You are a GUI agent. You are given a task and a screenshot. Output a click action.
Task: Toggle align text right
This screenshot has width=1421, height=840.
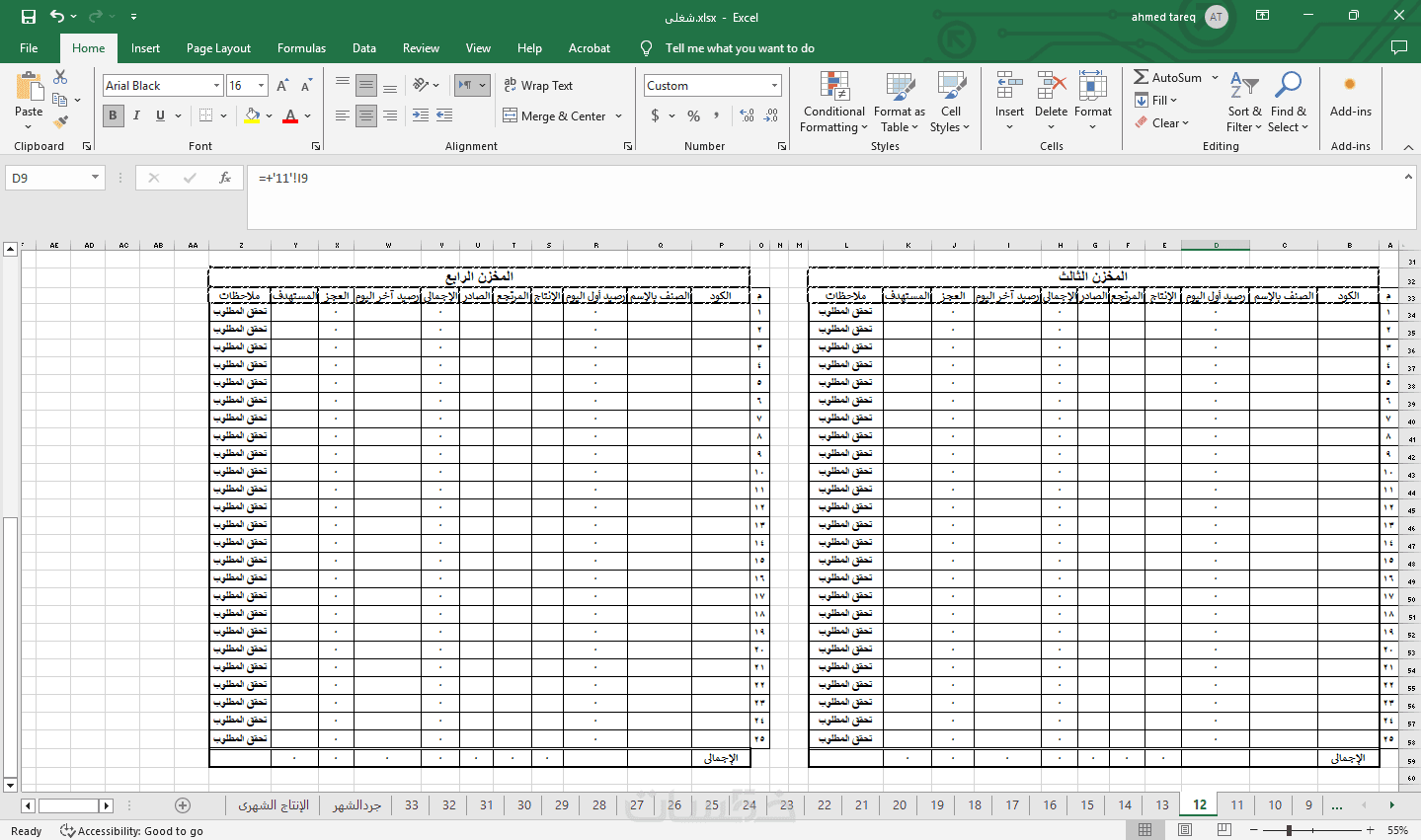(x=390, y=115)
